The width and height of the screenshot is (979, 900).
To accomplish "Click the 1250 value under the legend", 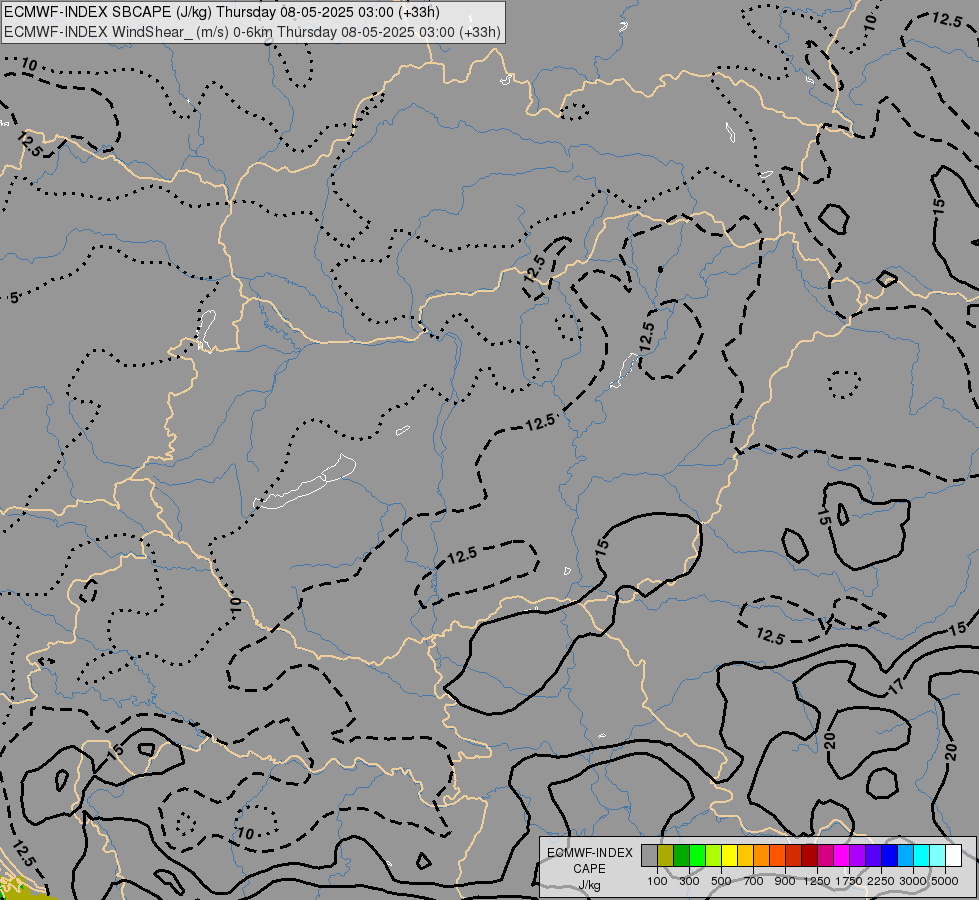I will coord(817,881).
